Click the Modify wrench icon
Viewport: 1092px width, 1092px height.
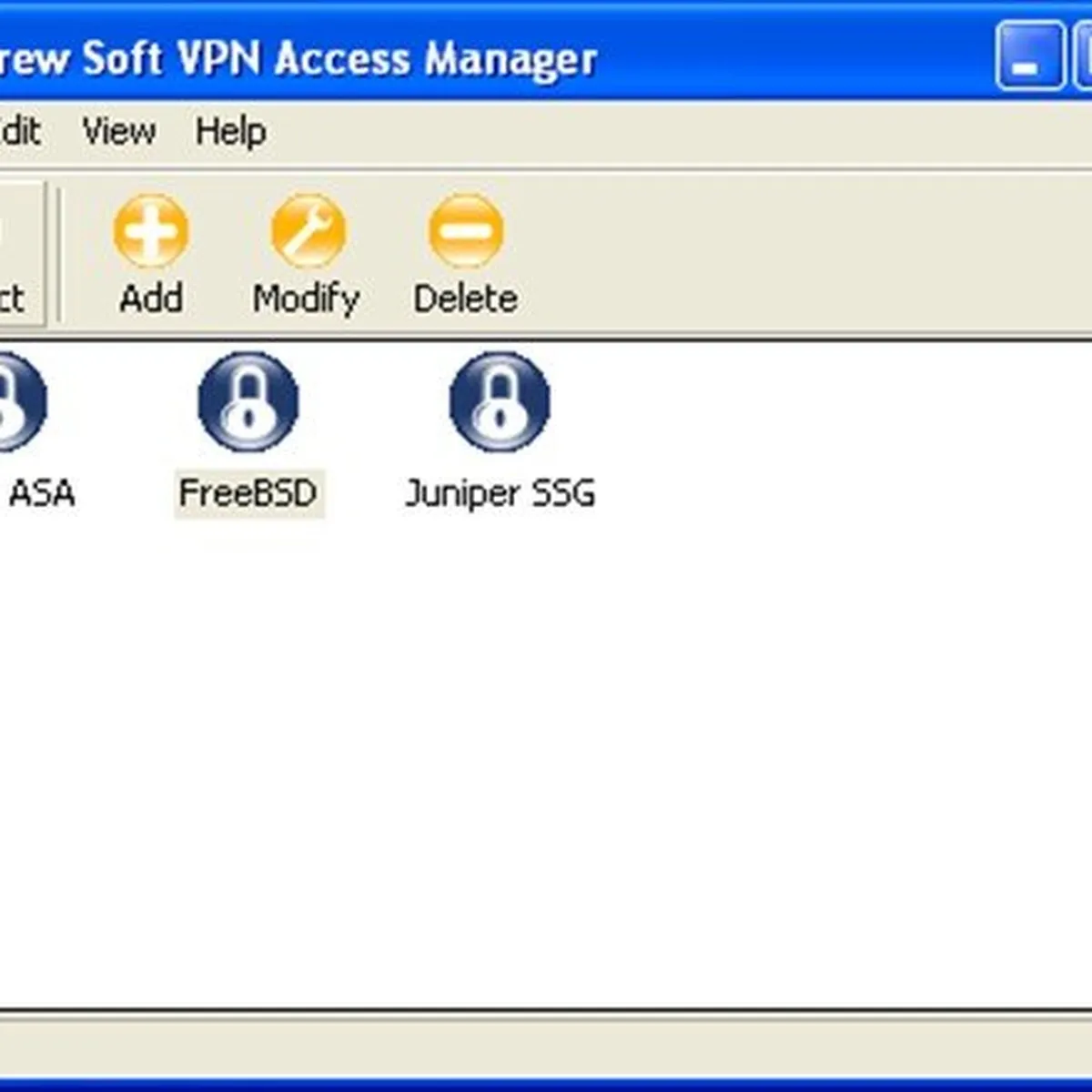[308, 231]
